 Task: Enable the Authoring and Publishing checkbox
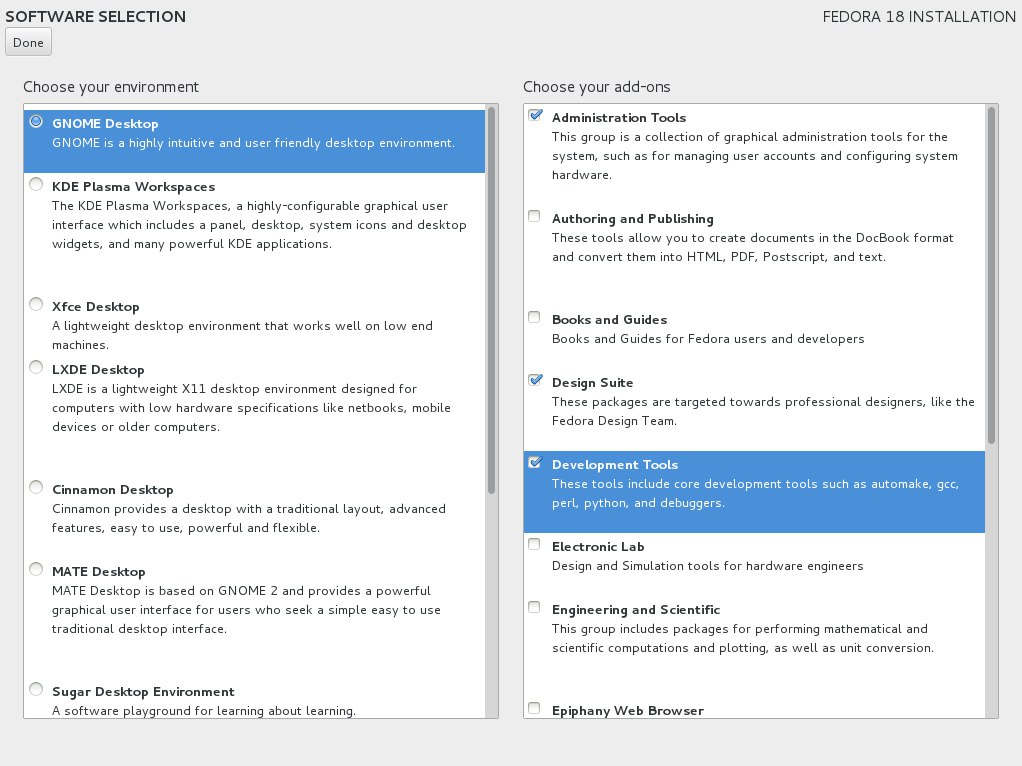point(534,216)
